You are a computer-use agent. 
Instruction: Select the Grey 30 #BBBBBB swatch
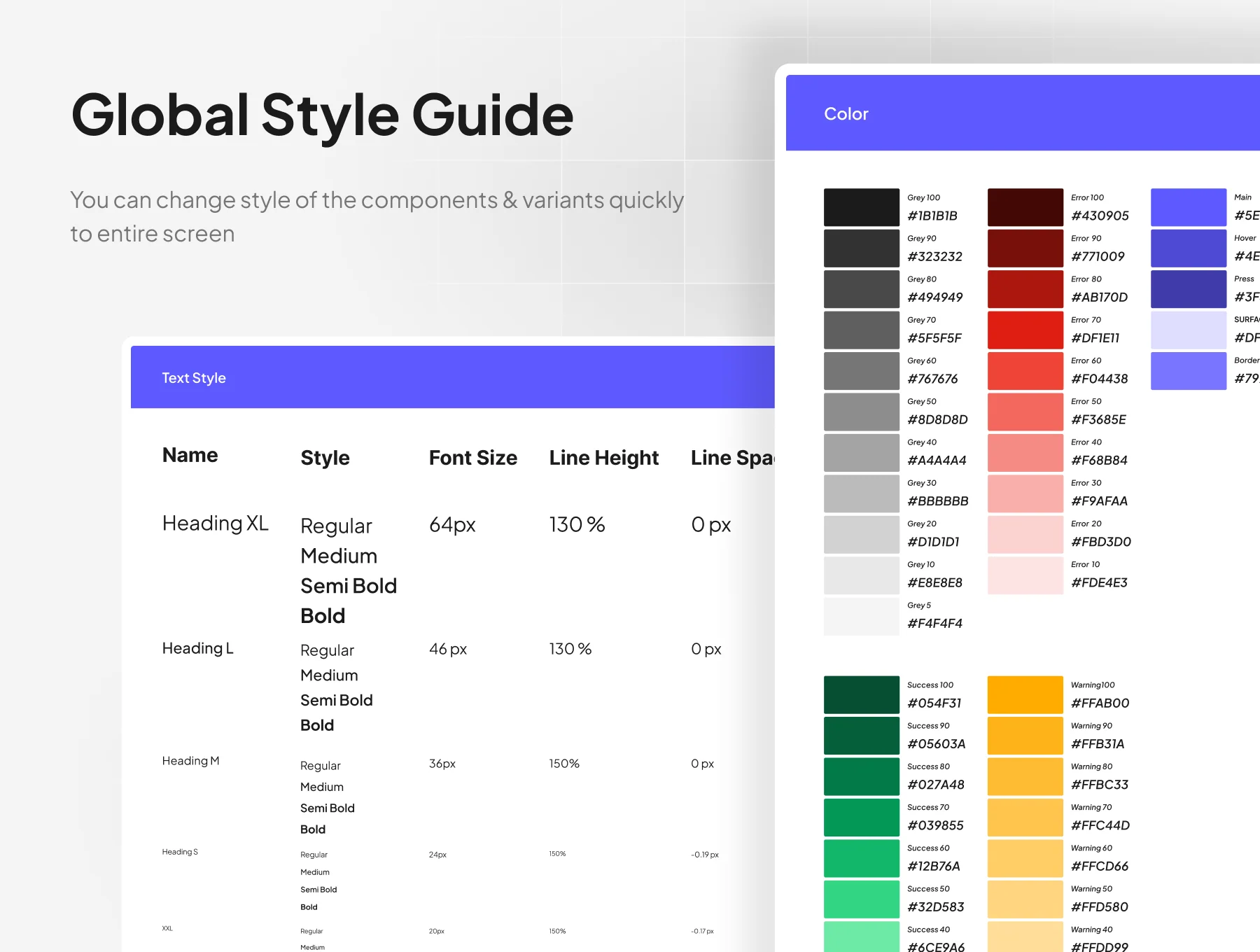coord(861,492)
